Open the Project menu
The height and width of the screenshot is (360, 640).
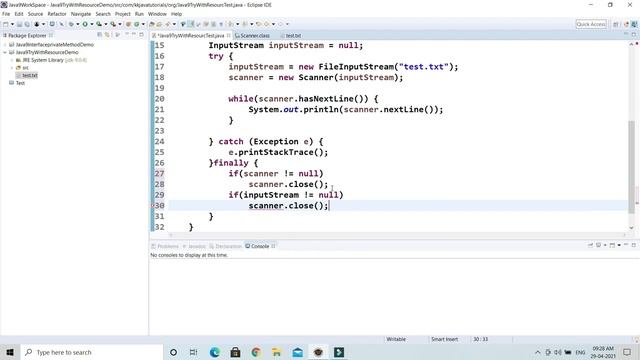pyautogui.click(x=122, y=14)
